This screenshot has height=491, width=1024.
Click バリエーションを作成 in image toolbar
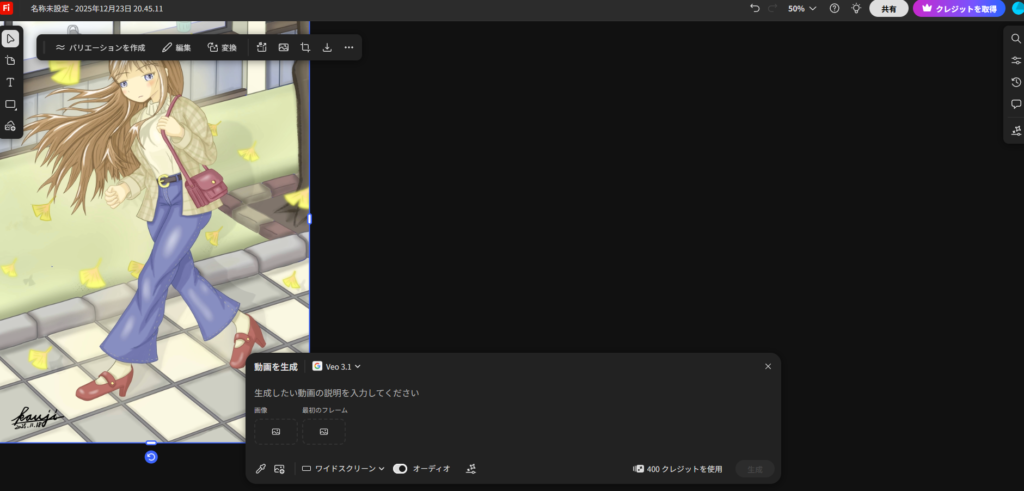100,47
